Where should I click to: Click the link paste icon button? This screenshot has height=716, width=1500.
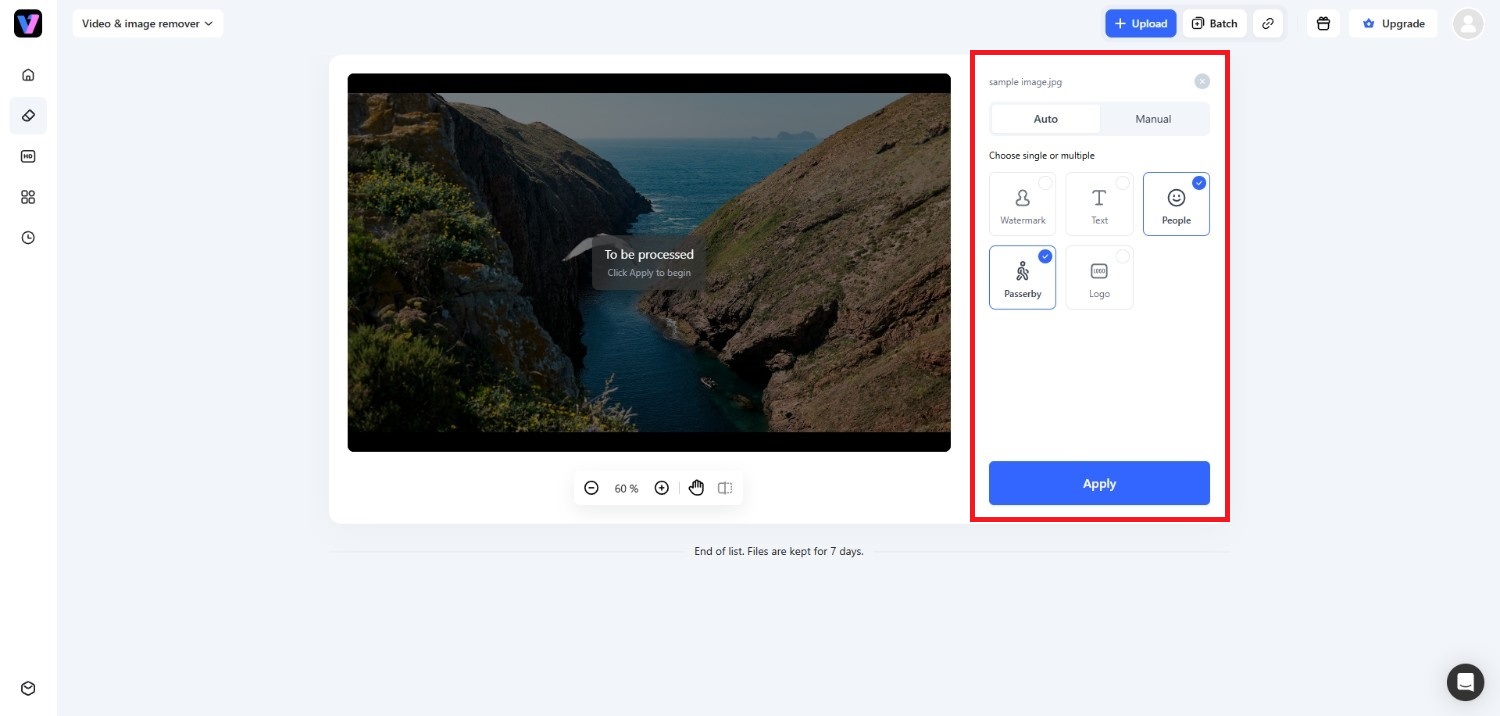pos(1268,23)
